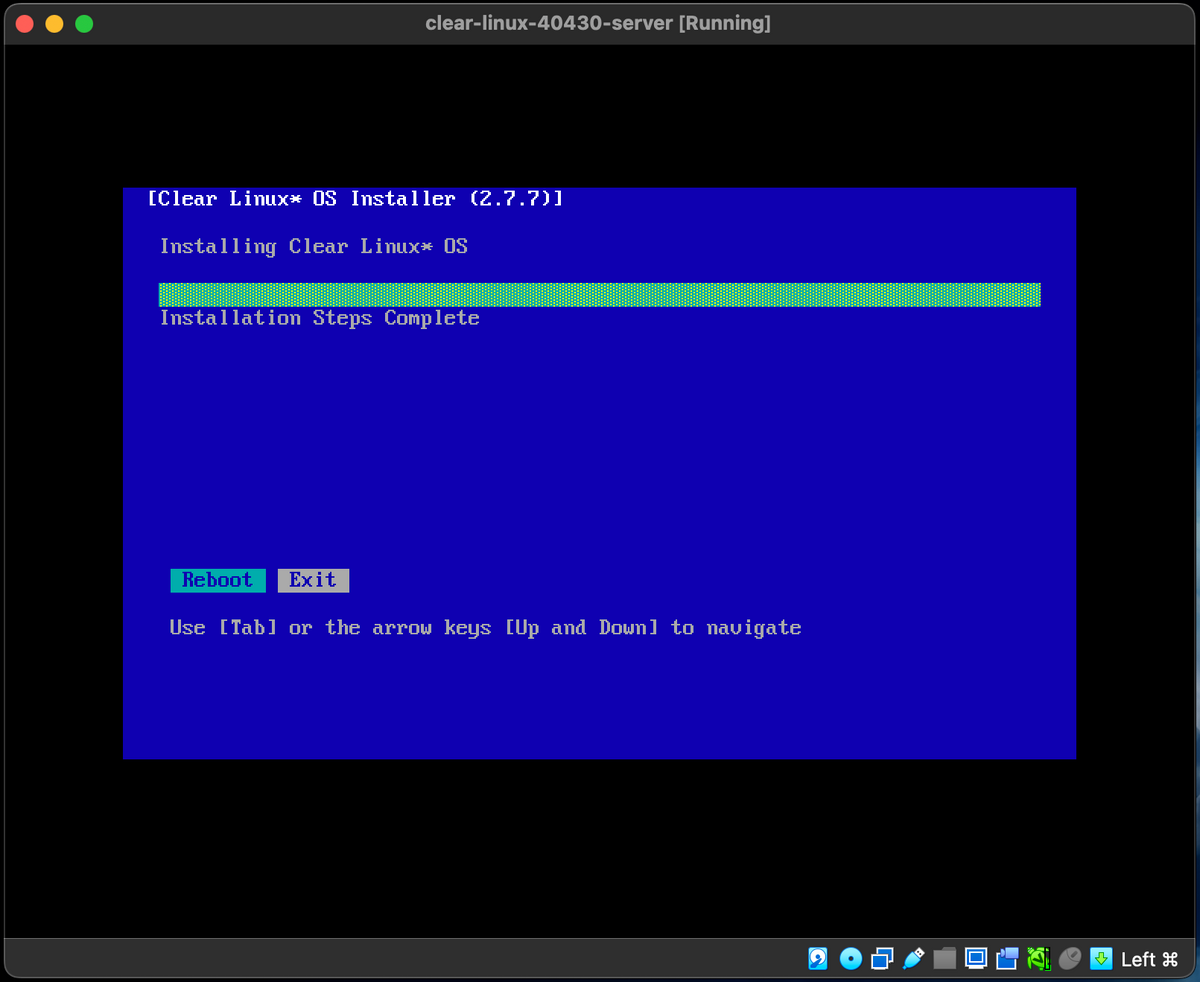The image size is (1200, 982).
Task: Click the installer version title text
Action: 355,198
